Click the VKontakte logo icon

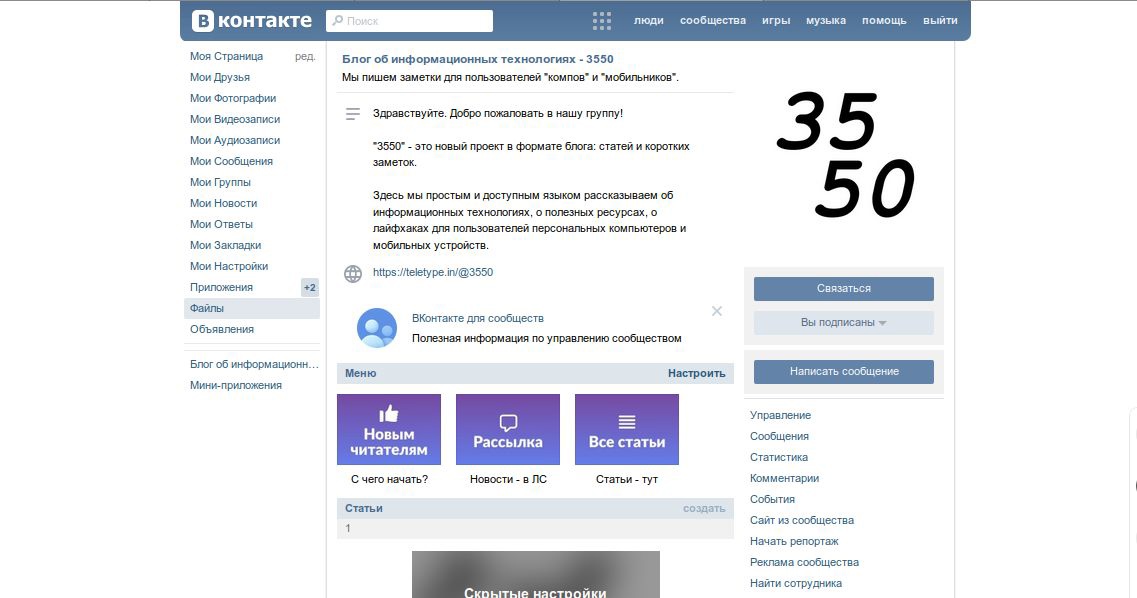pos(204,21)
